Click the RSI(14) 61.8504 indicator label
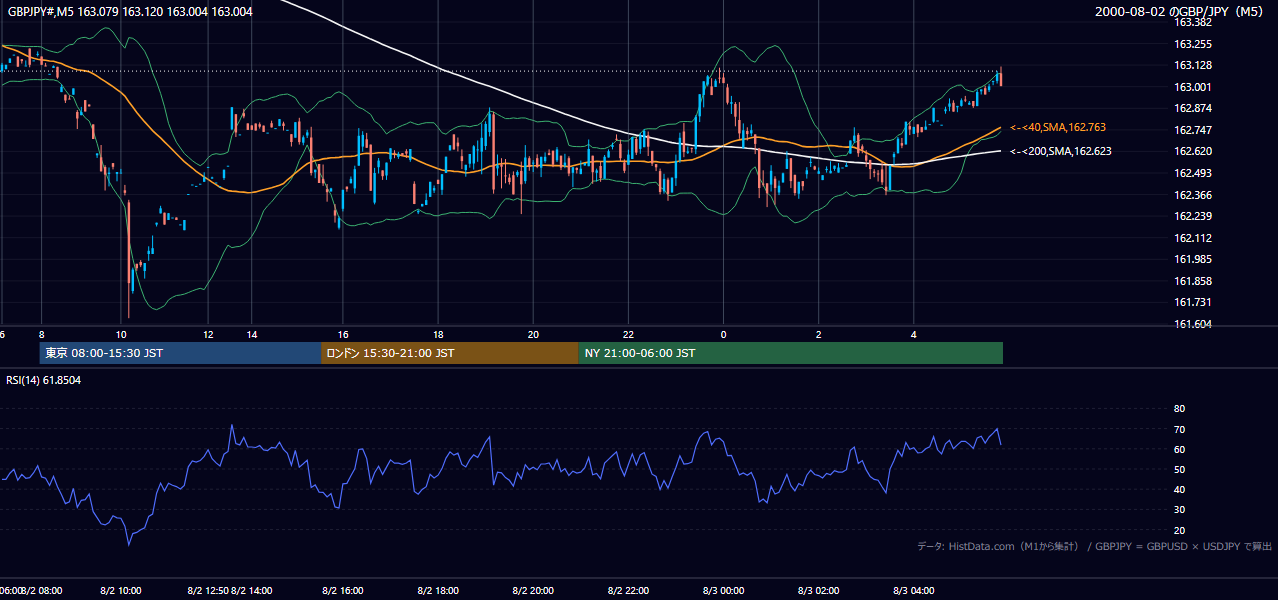Image resolution: width=1278 pixels, height=600 pixels. coord(44,380)
